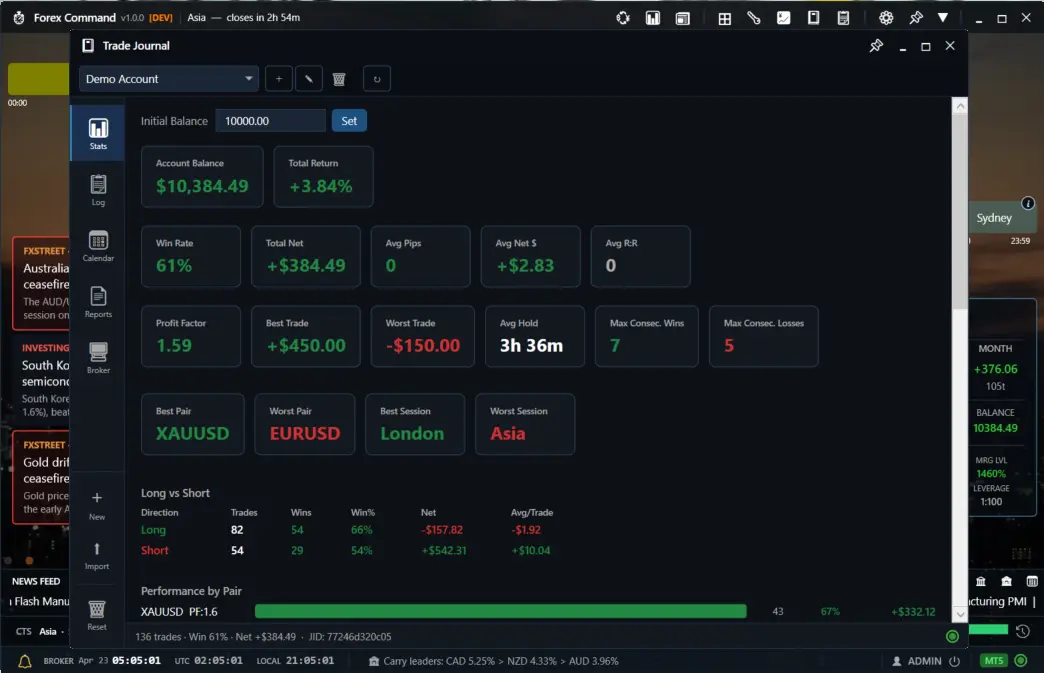Click the Total Return +3.84% card
1044x673 pixels.
pos(323,177)
